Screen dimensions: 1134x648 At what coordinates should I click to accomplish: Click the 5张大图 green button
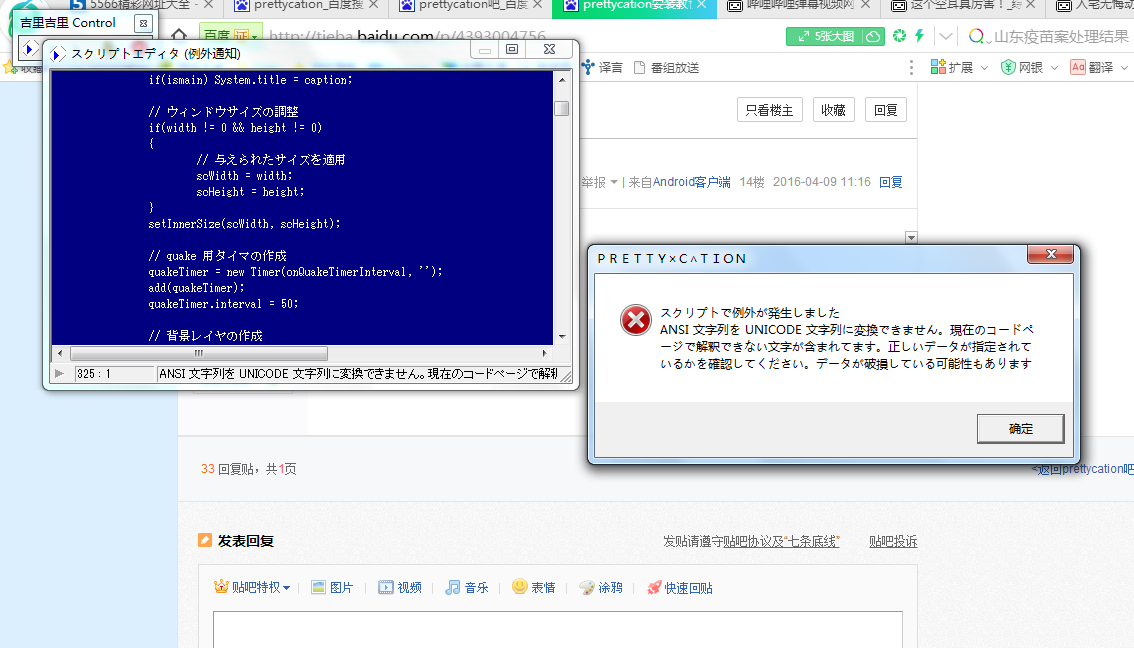pos(825,36)
